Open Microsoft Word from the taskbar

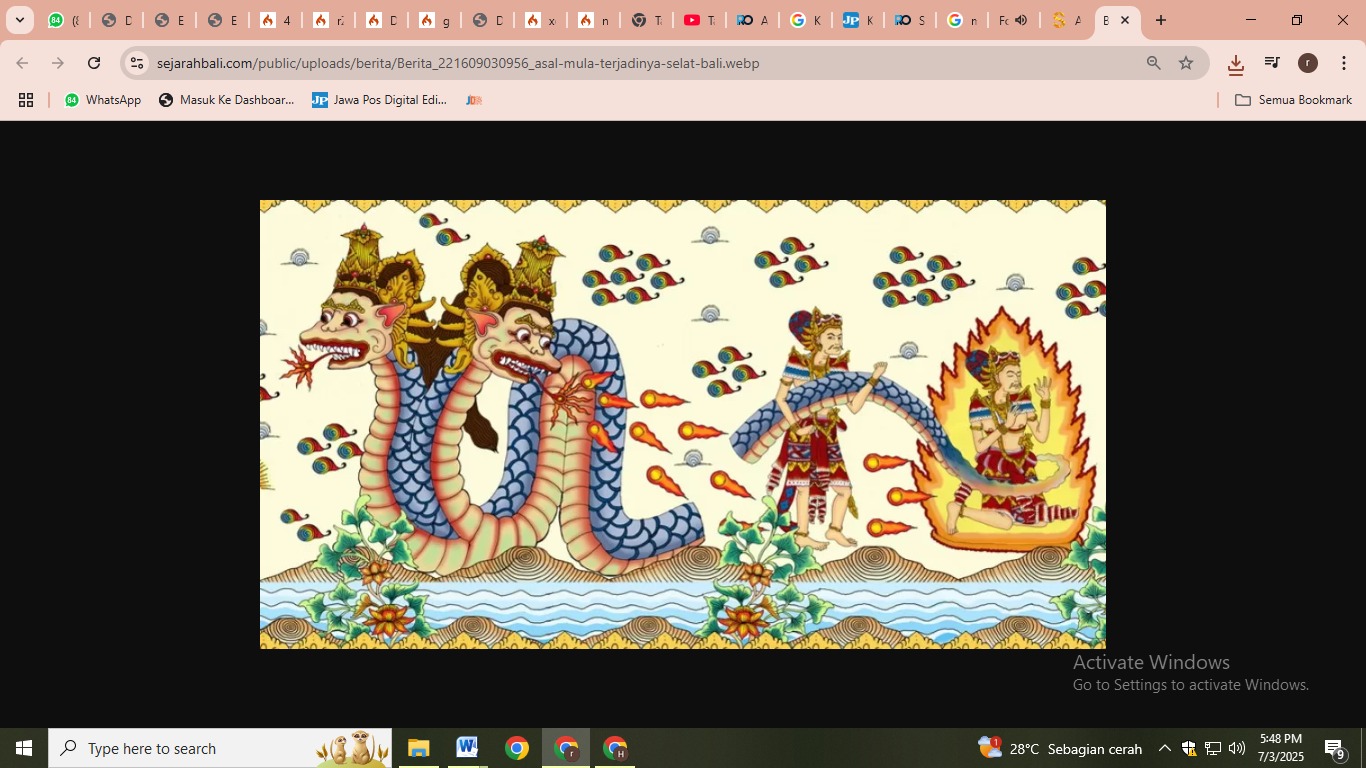click(467, 748)
